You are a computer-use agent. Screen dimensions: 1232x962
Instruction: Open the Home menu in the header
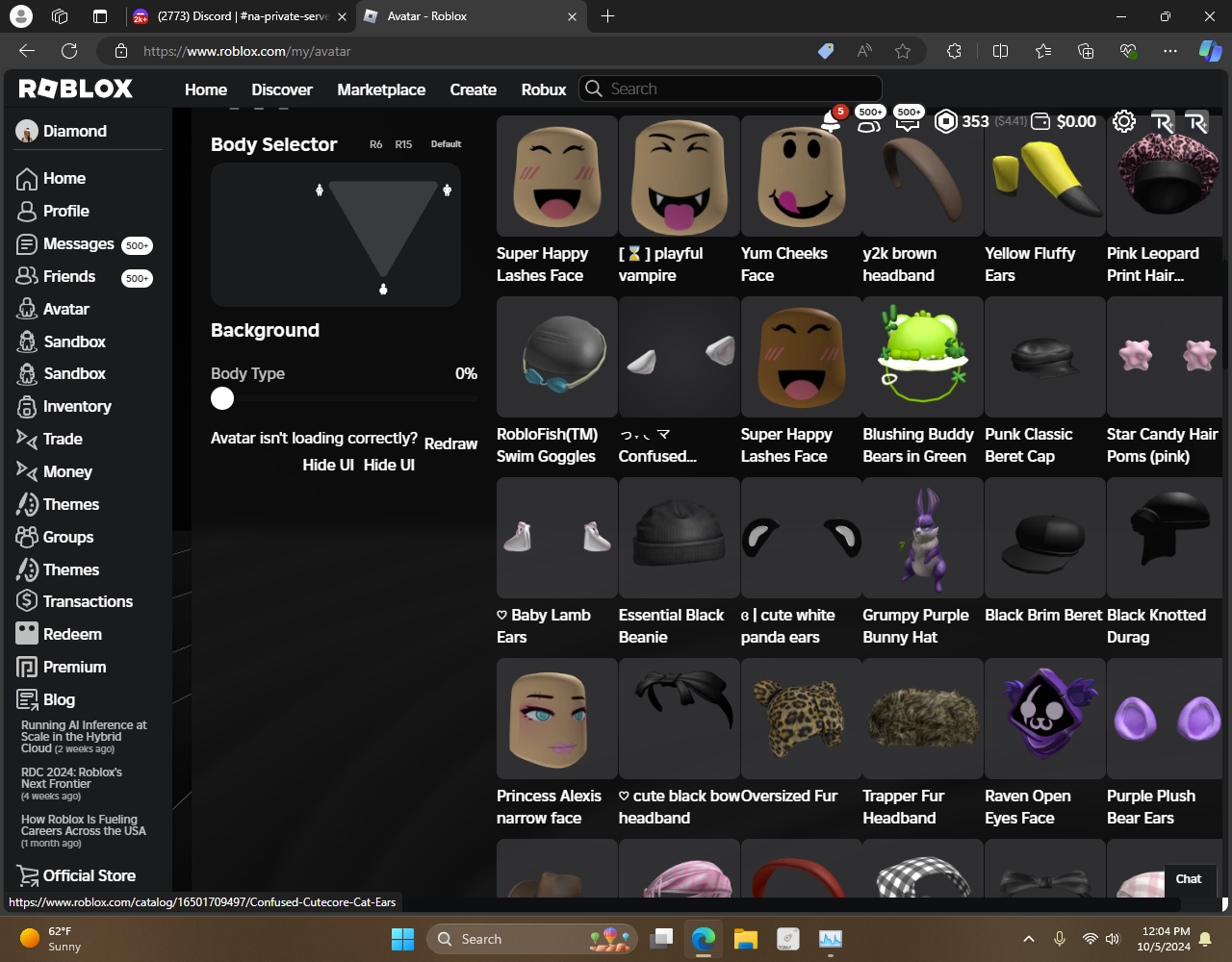pyautogui.click(x=206, y=89)
